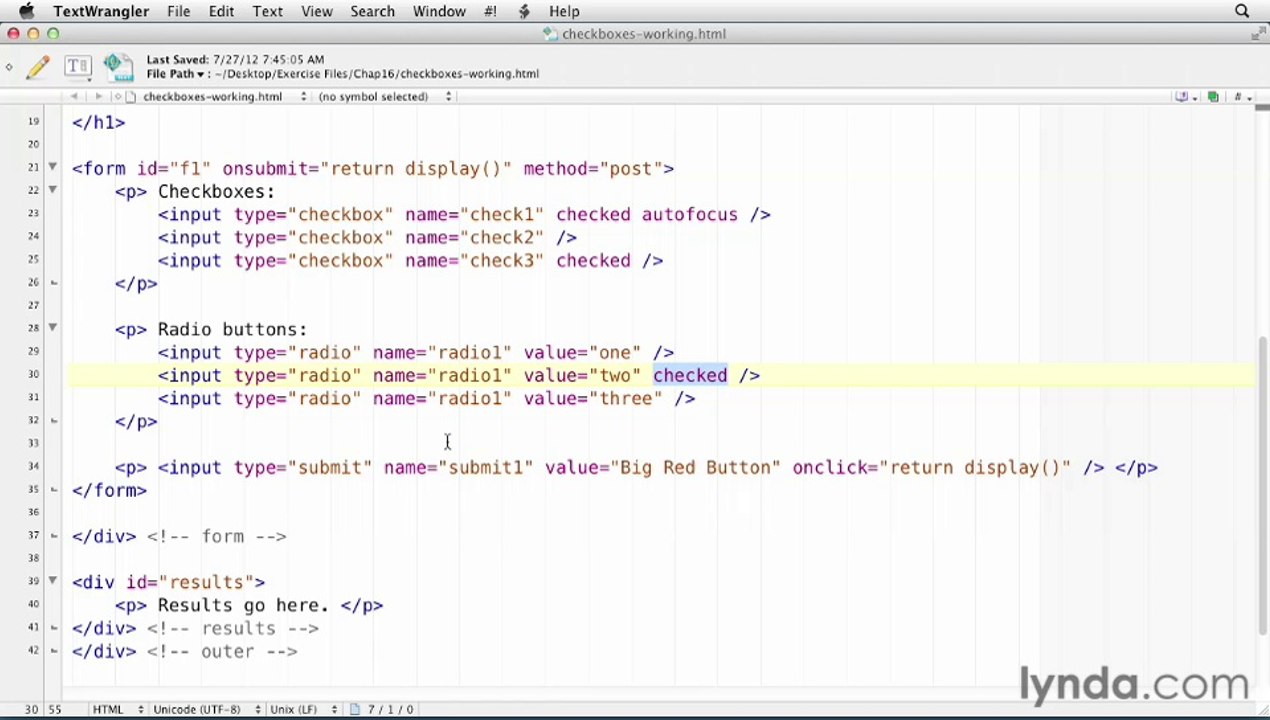The height and width of the screenshot is (720, 1270).
Task: Click the 7 / 1 / 0 document statistics
Action: tap(390, 709)
